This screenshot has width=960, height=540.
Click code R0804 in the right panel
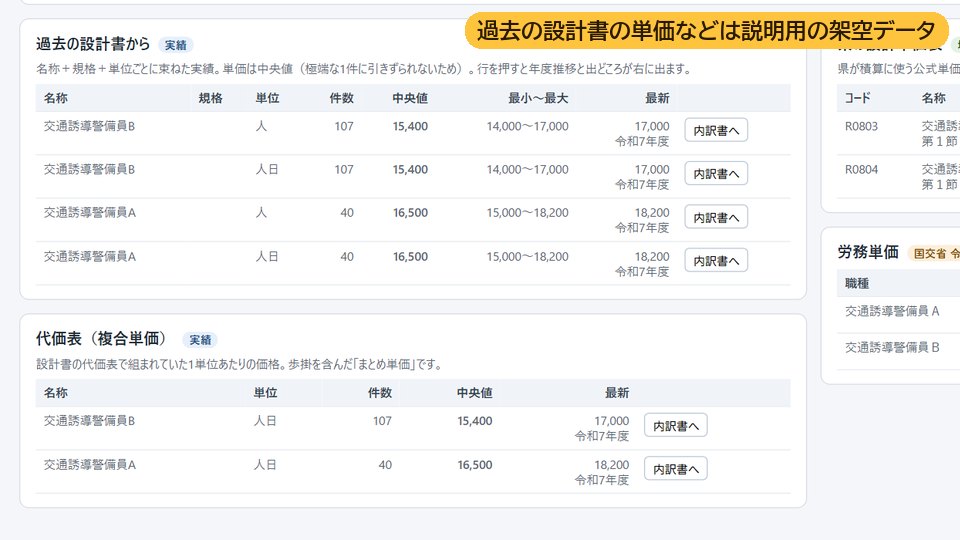point(861,170)
